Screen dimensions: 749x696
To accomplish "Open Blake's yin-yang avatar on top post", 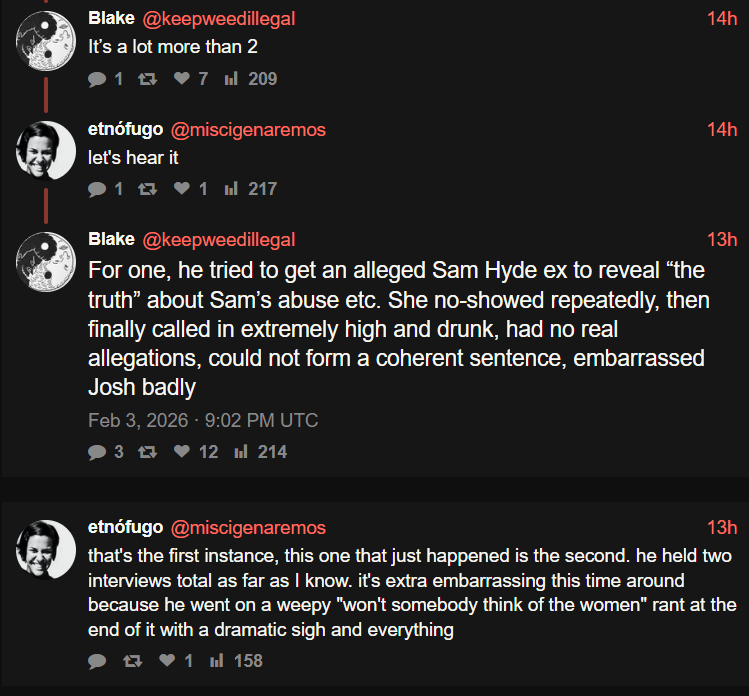I will tap(45, 39).
